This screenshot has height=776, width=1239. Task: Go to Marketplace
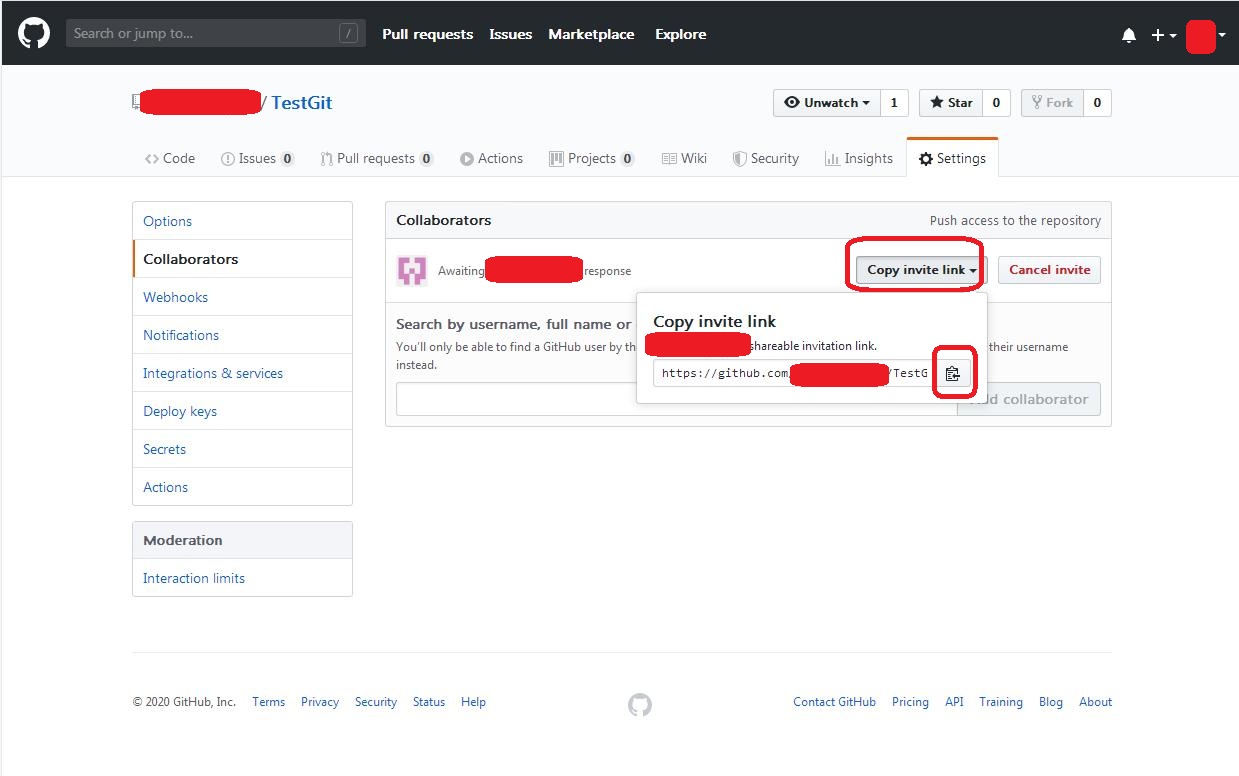pyautogui.click(x=591, y=34)
